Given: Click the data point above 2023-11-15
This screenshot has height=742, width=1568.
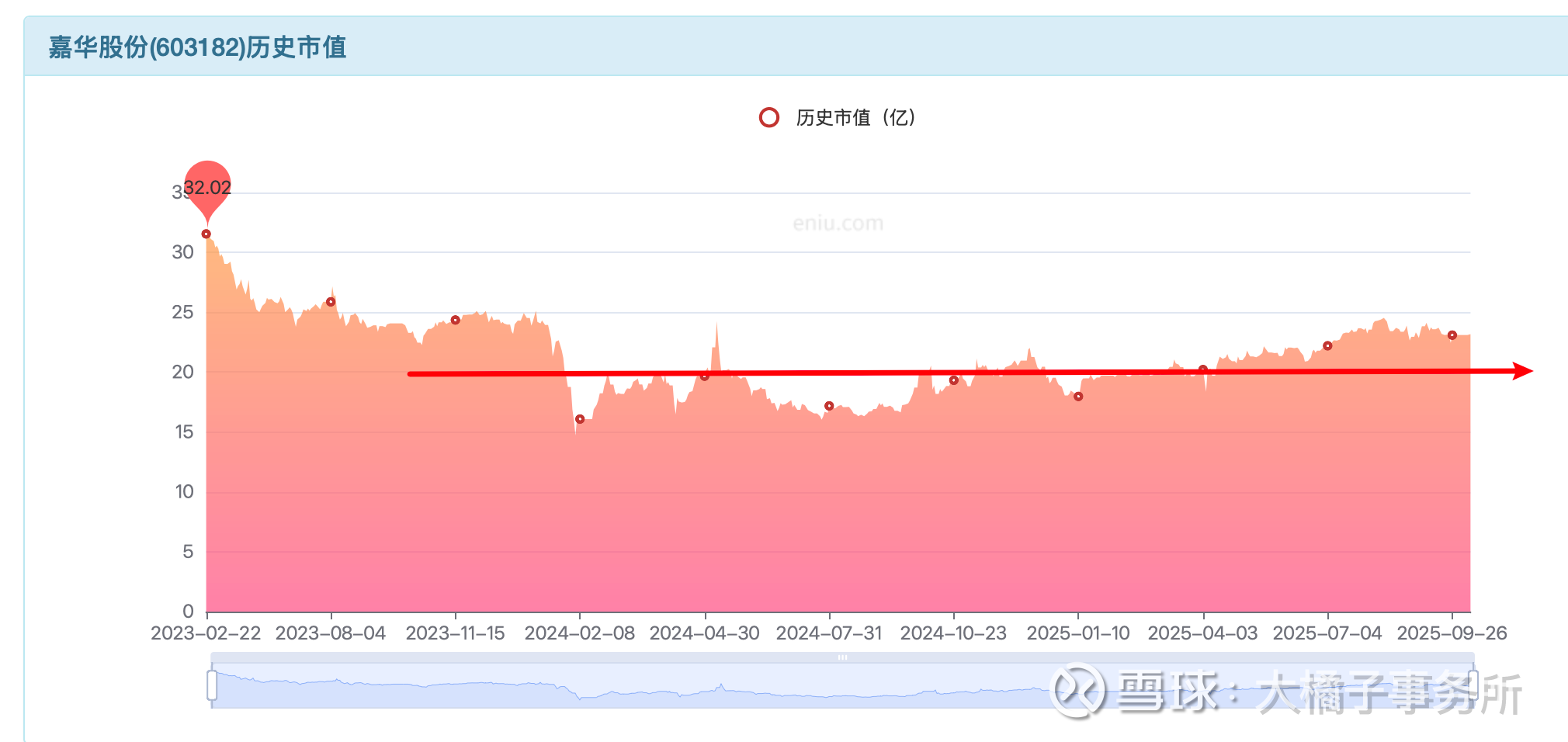Looking at the screenshot, I should point(456,320).
